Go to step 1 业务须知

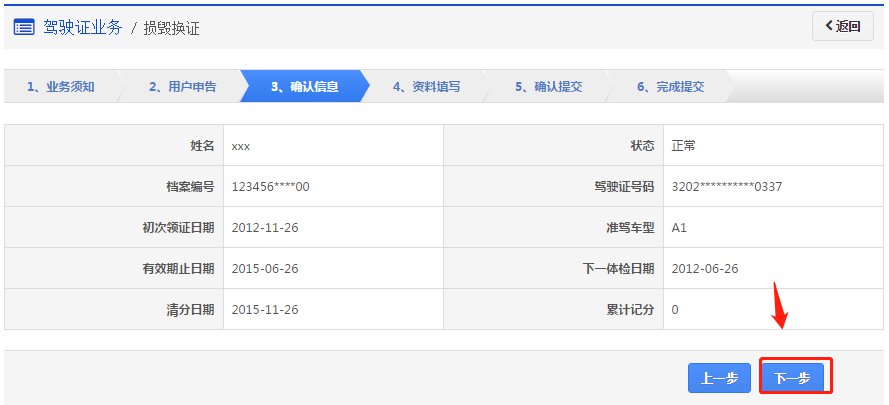click(x=60, y=87)
